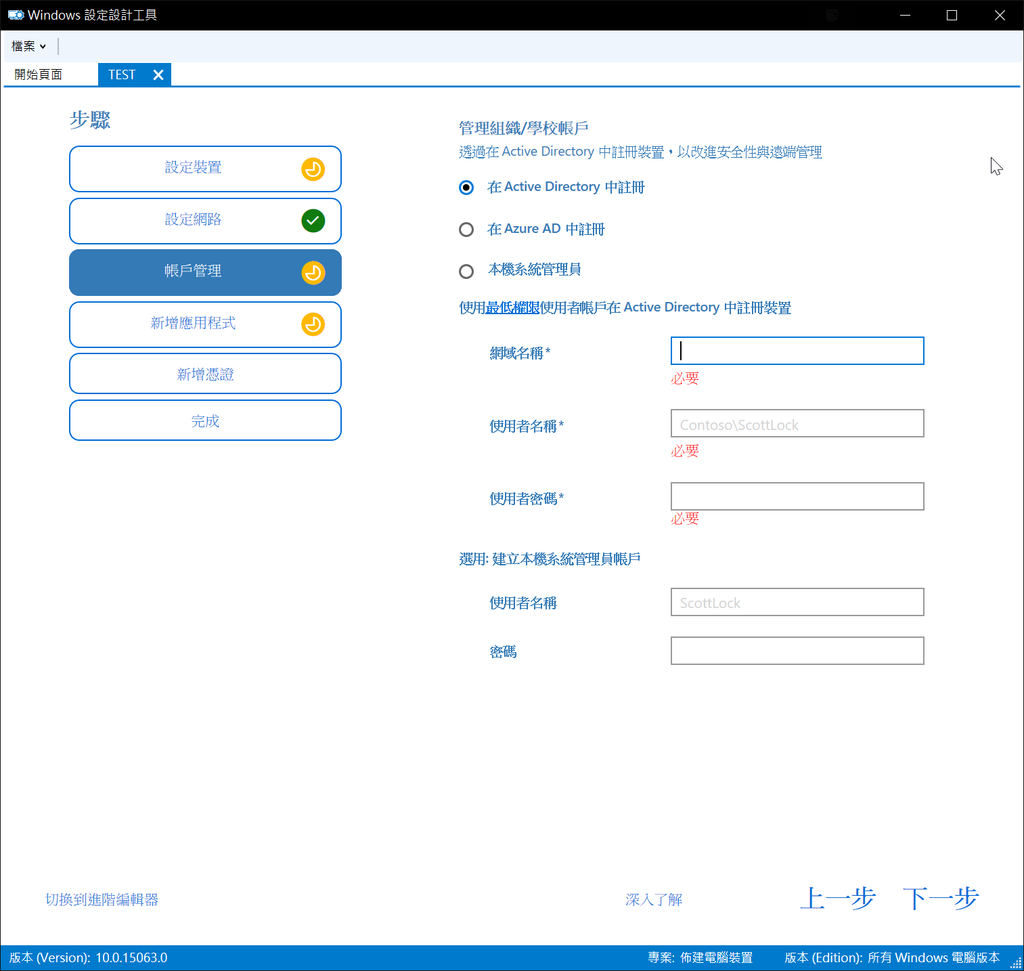Switch to the TEST tab

(122, 74)
